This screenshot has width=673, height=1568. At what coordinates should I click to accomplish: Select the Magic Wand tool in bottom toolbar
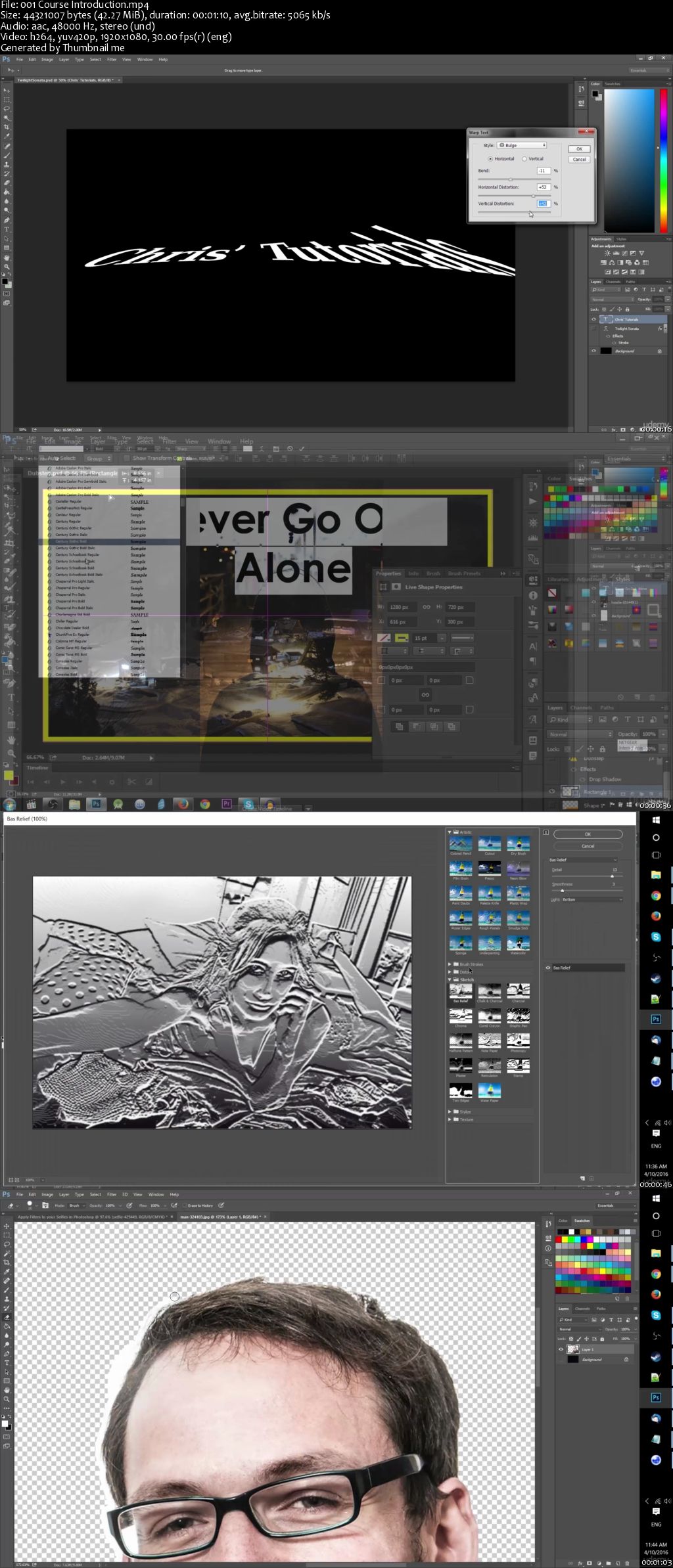point(7,1253)
